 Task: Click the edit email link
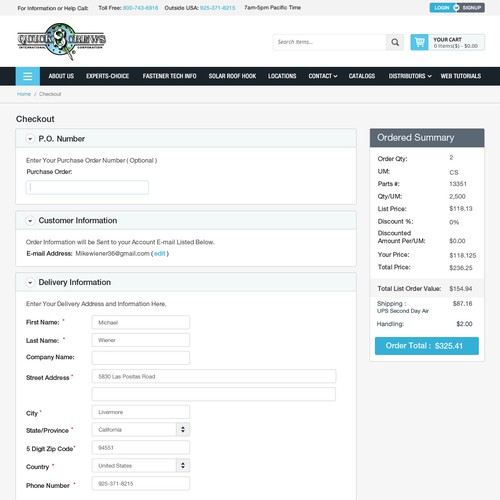pos(160,254)
